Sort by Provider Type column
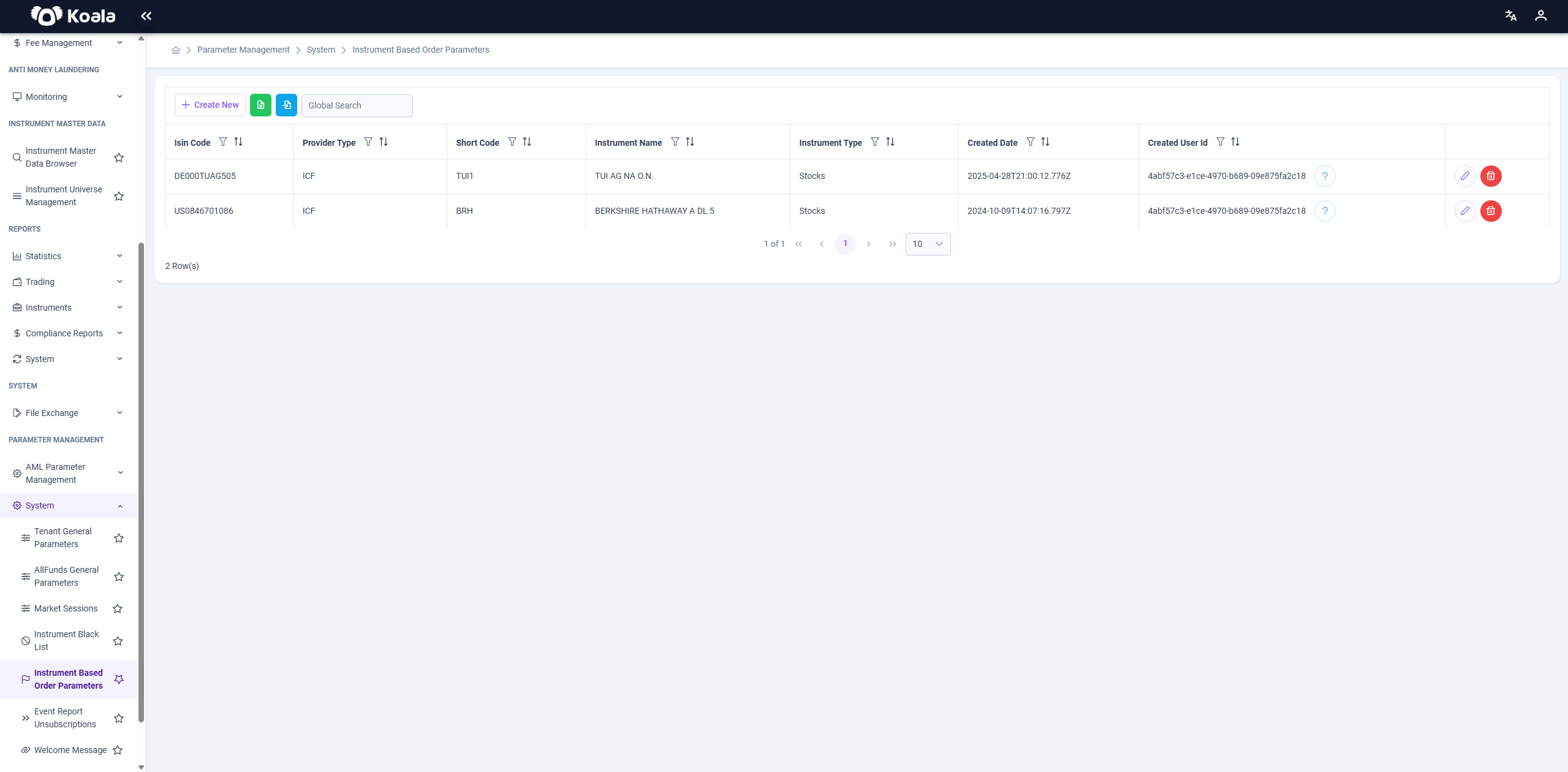This screenshot has height=772, width=1568. [384, 142]
